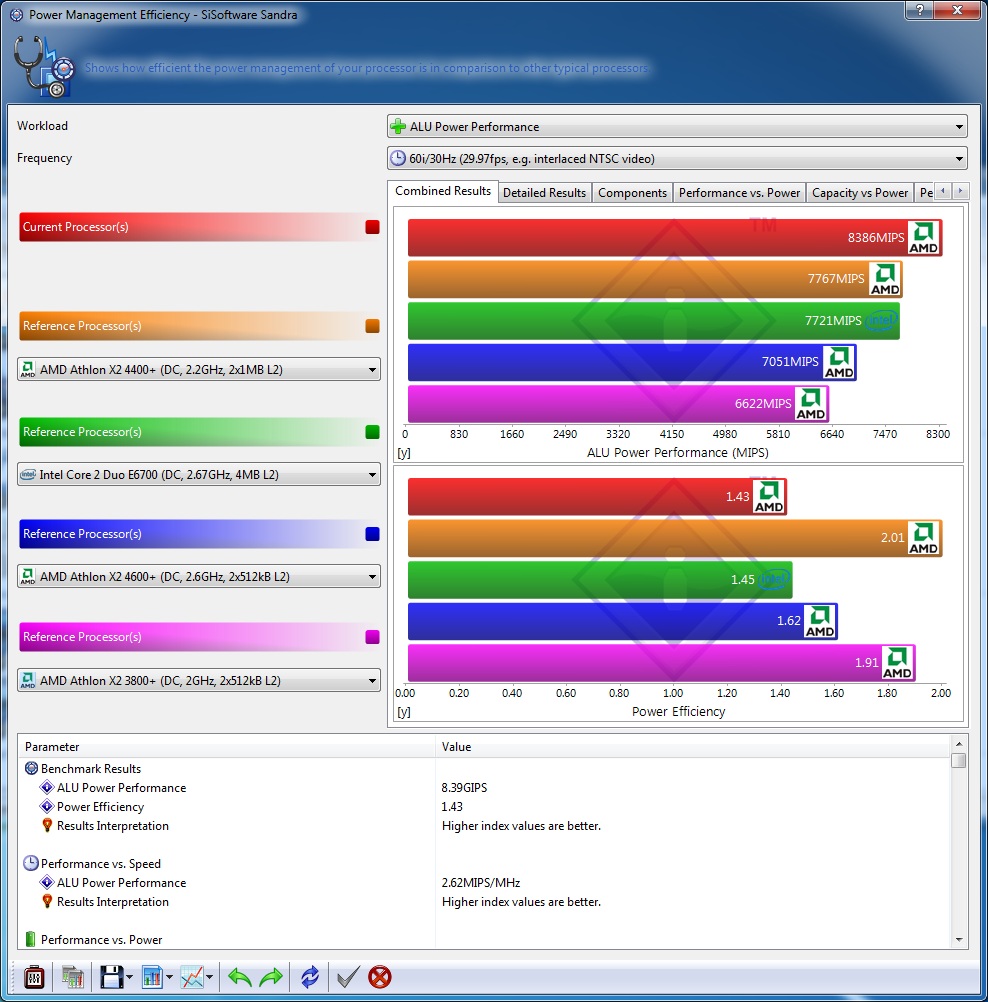This screenshot has height=1002, width=988.
Task: Open the options (sliders) toolbar icon
Action: (34, 977)
